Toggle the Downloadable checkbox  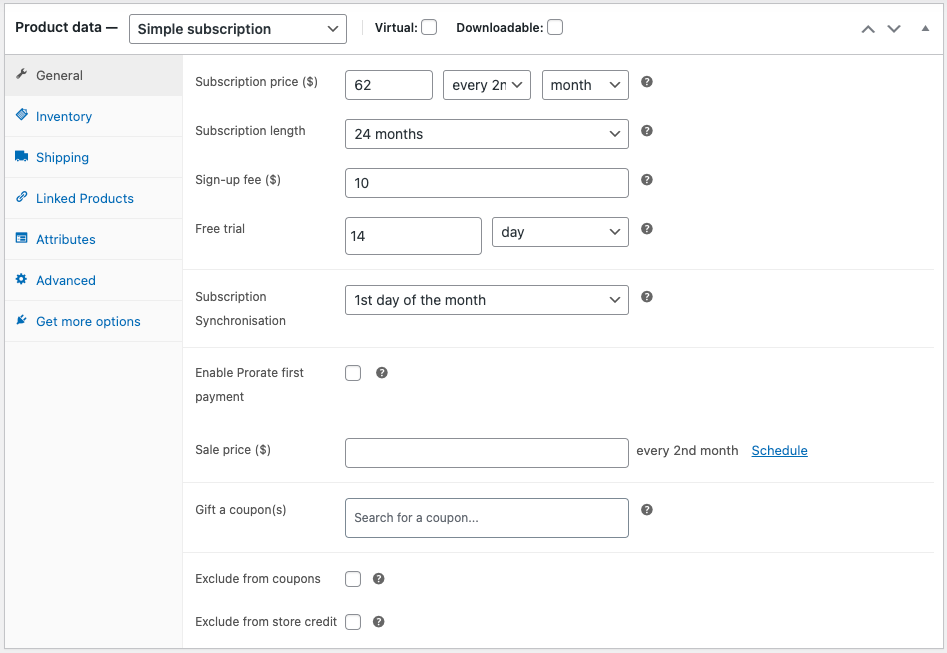tap(555, 27)
